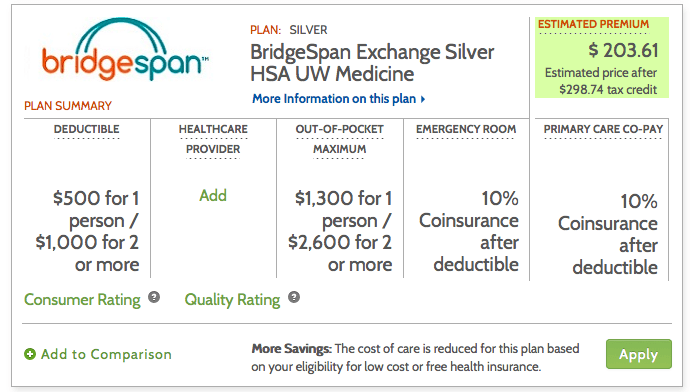690x392 pixels.
Task: Click the Consumer Rating help question-mark icon
Action: [x=154, y=297]
